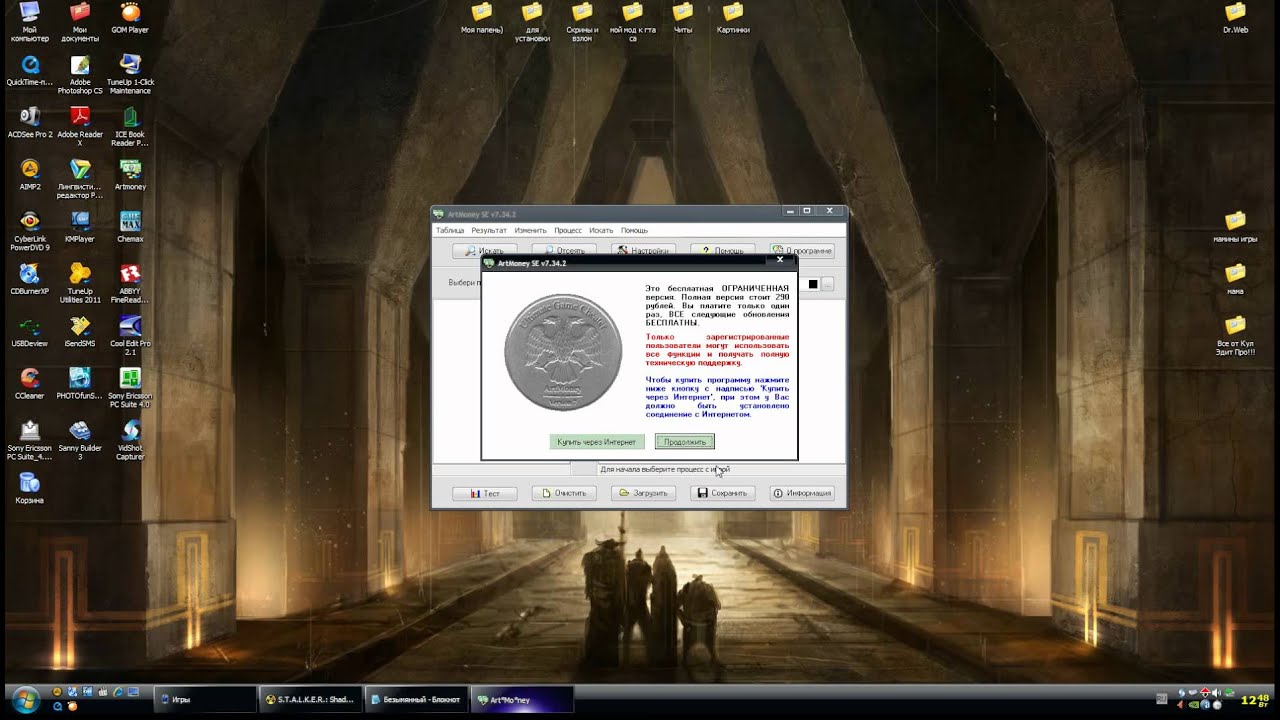Click the Тест button
Image resolution: width=1280 pixels, height=720 pixels.
coord(484,493)
